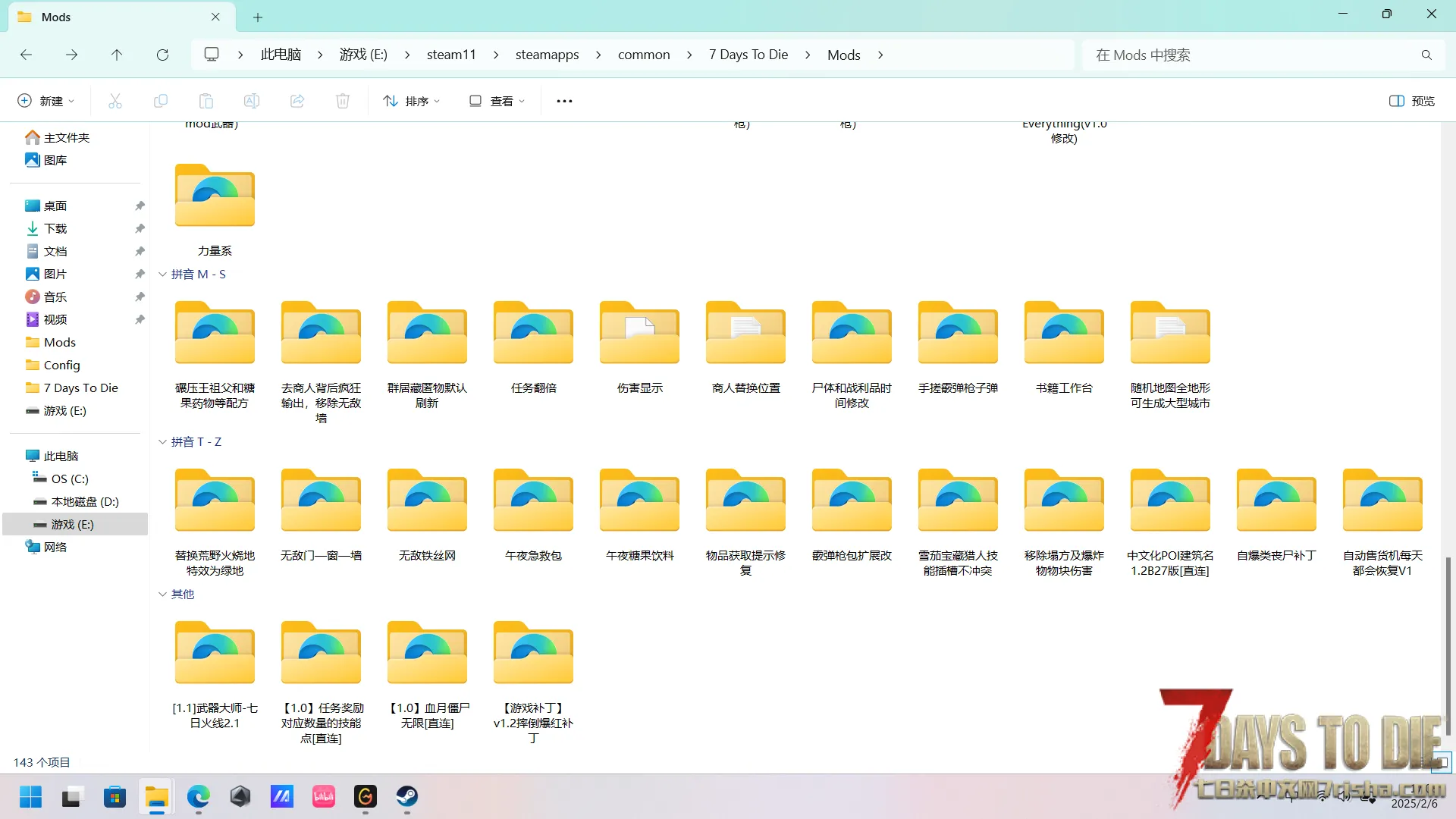Viewport: 1456px width, 819px height.
Task: Select the 午夜糖果饮料 folder
Action: (x=639, y=515)
